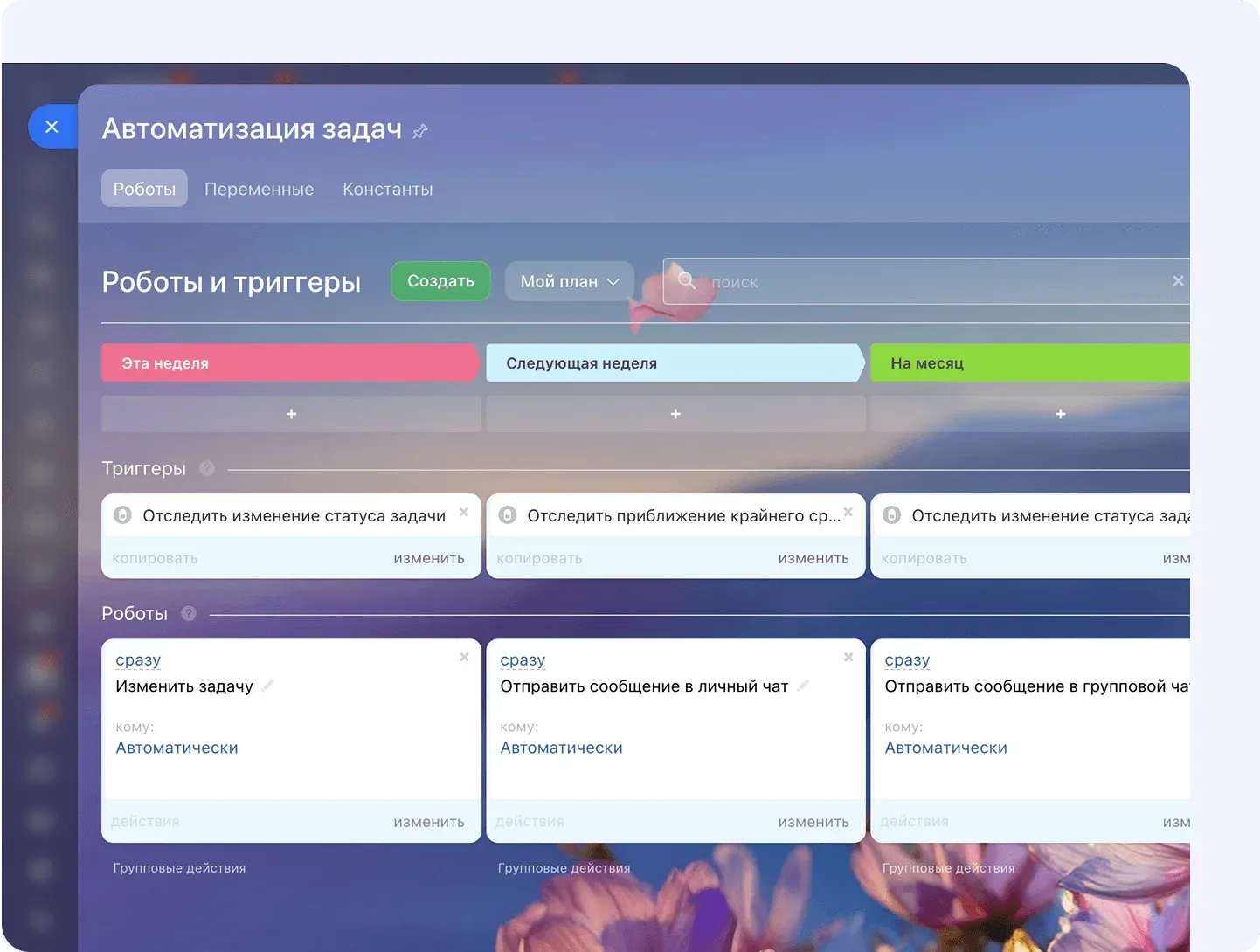Click trigger icon in На месяц trigger card
This screenshot has height=952, width=1260.
[892, 515]
